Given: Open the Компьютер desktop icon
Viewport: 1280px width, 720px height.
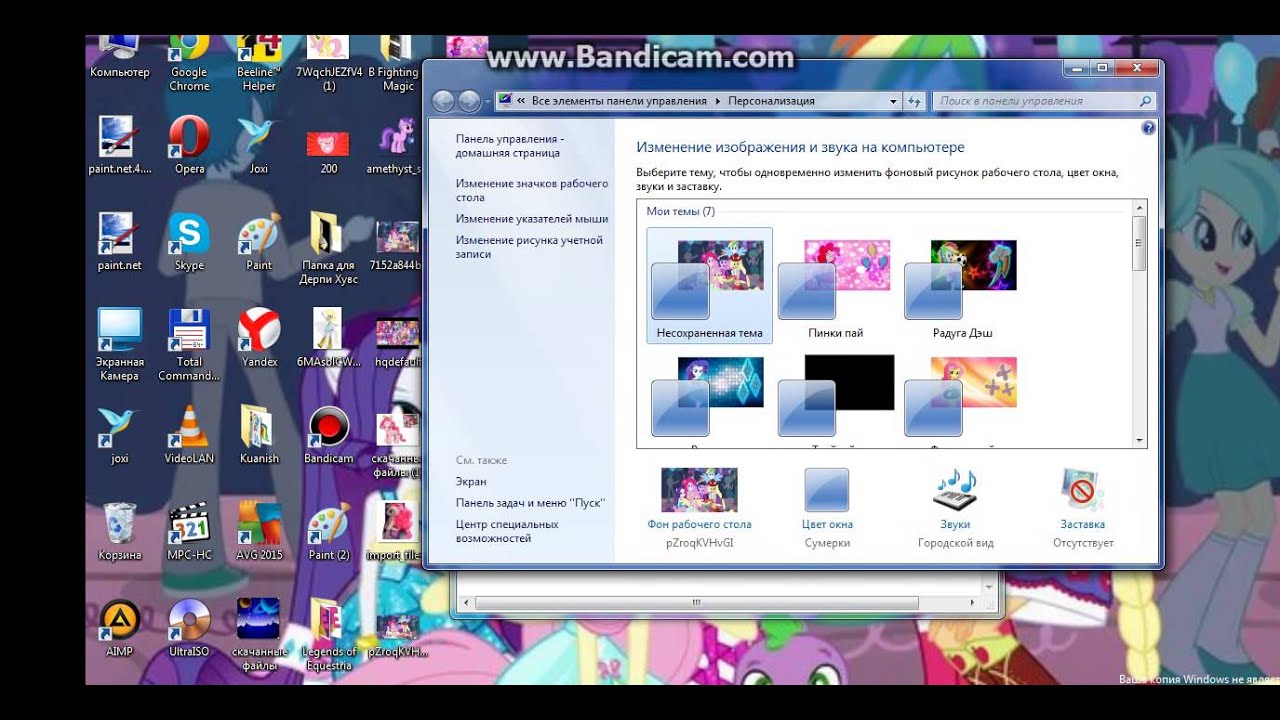Looking at the screenshot, I should click(x=119, y=58).
